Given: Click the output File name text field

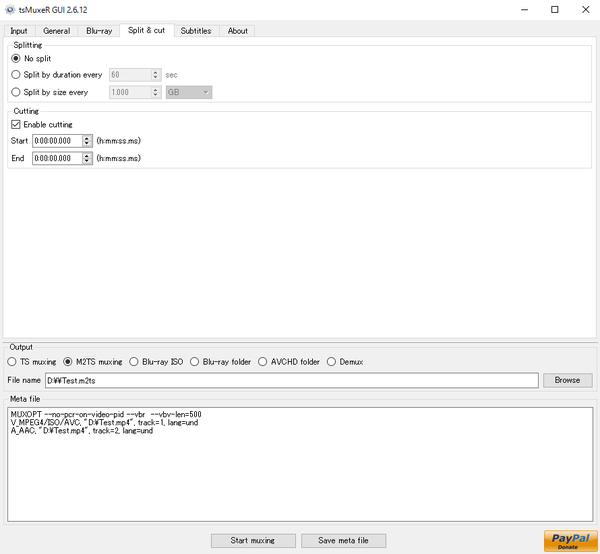Looking at the screenshot, I should [x=292, y=380].
